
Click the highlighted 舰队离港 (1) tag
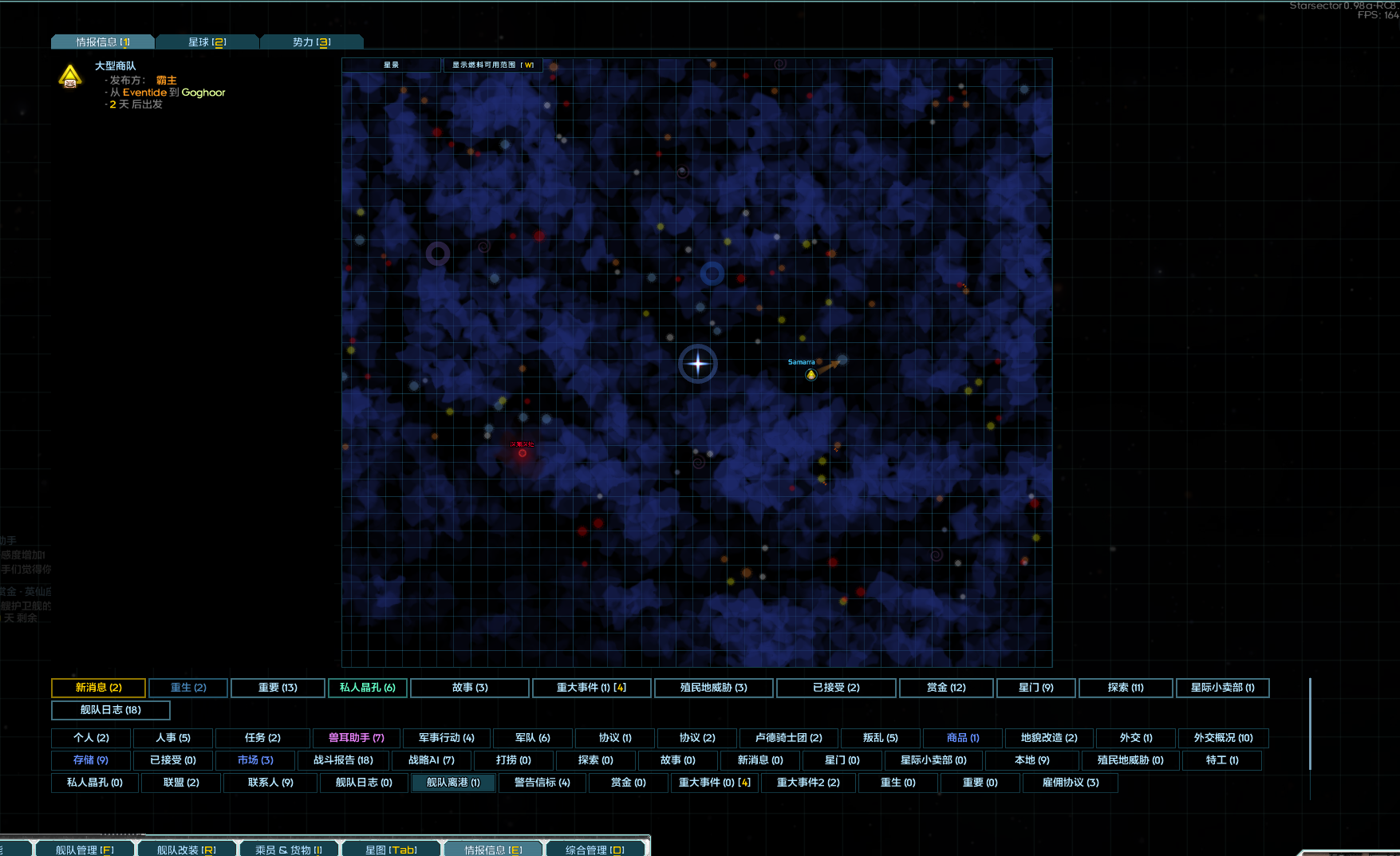click(x=453, y=783)
